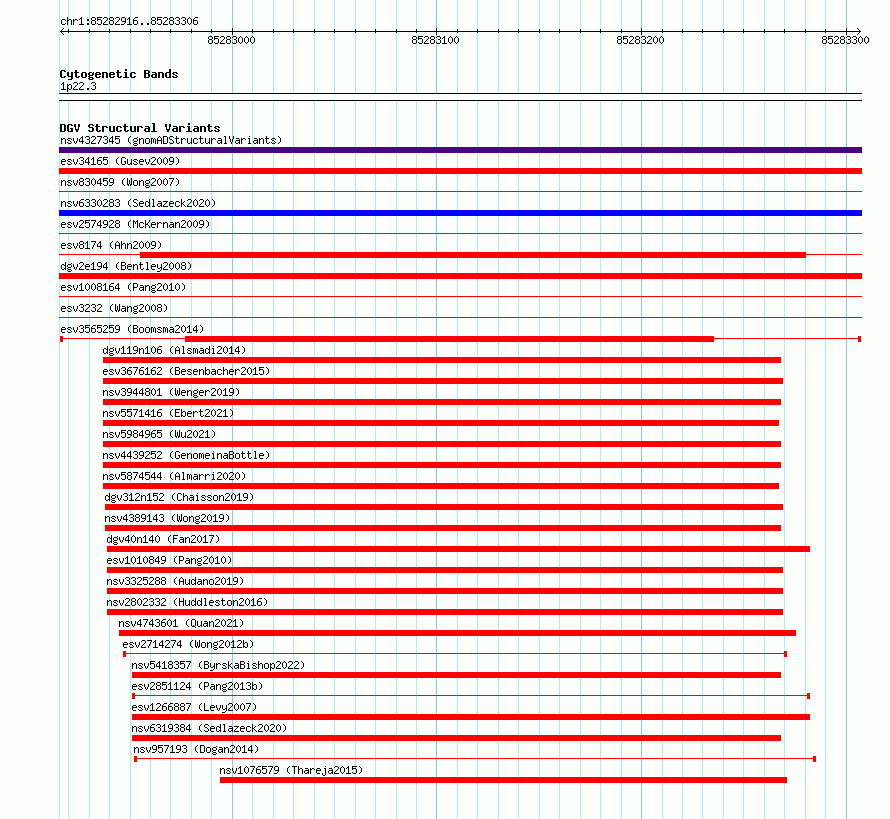
Task: Open nsv2802332 (Huddleston2016) variant
Action: (187, 602)
